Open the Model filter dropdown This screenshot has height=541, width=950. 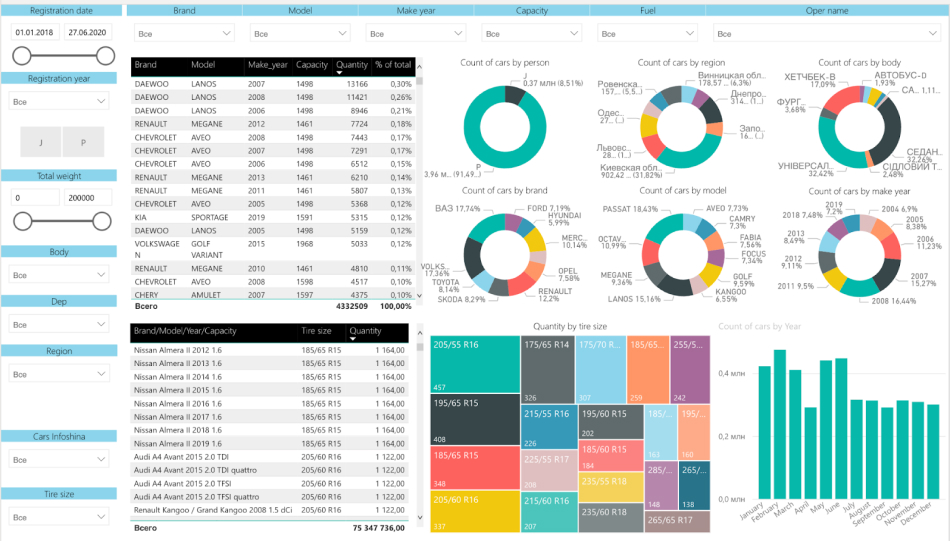300,34
